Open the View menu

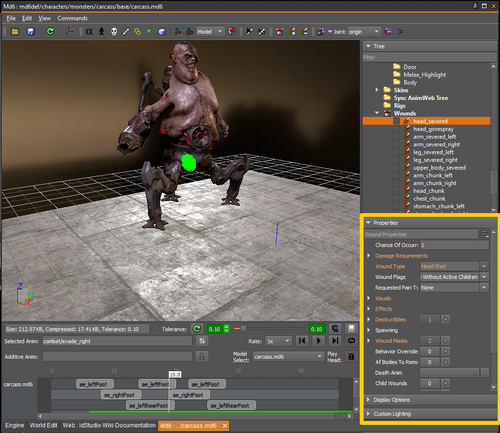pos(44,18)
